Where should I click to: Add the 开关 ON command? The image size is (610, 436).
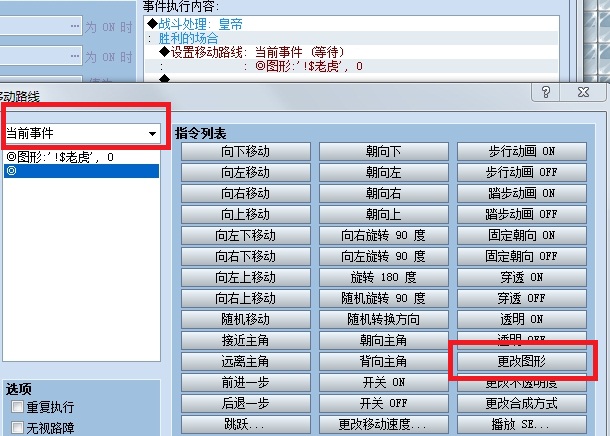pyautogui.click(x=384, y=382)
